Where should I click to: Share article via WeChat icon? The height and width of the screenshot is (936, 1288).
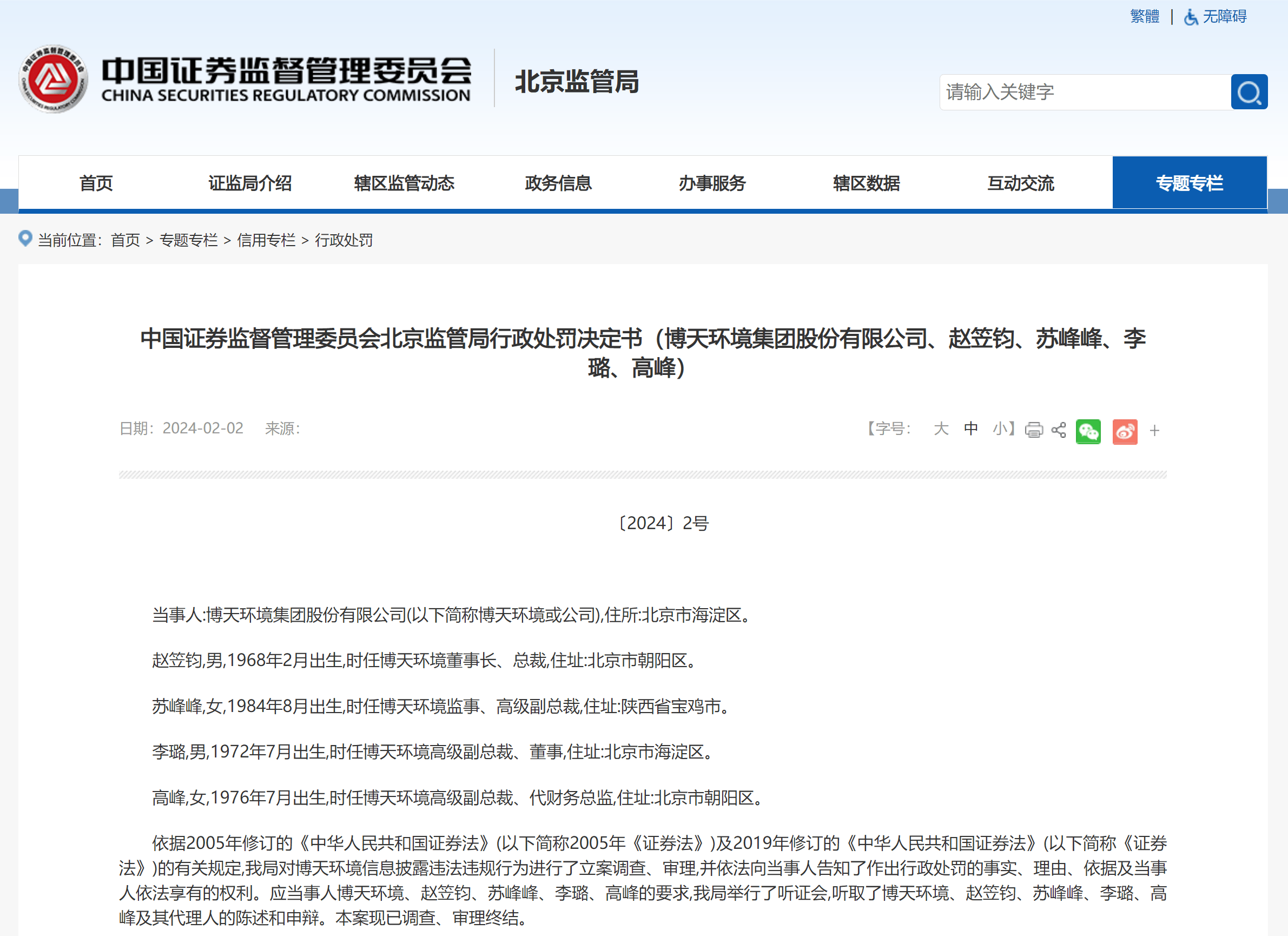(x=1088, y=432)
